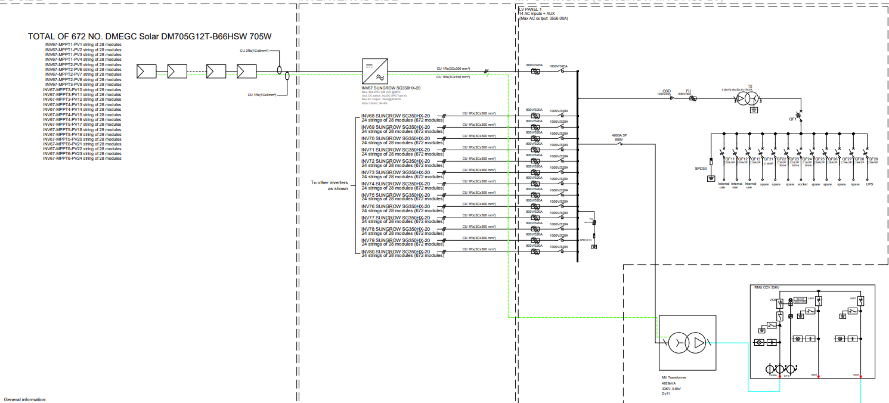Image resolution: width=889 pixels, height=403 pixels.
Task: Select the second PV module symbol in string
Action: [x=177, y=71]
